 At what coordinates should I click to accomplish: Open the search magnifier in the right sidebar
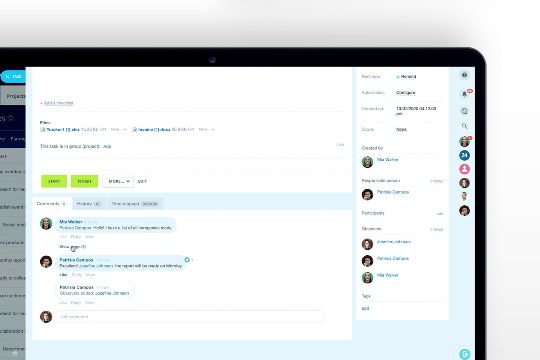coord(464,126)
